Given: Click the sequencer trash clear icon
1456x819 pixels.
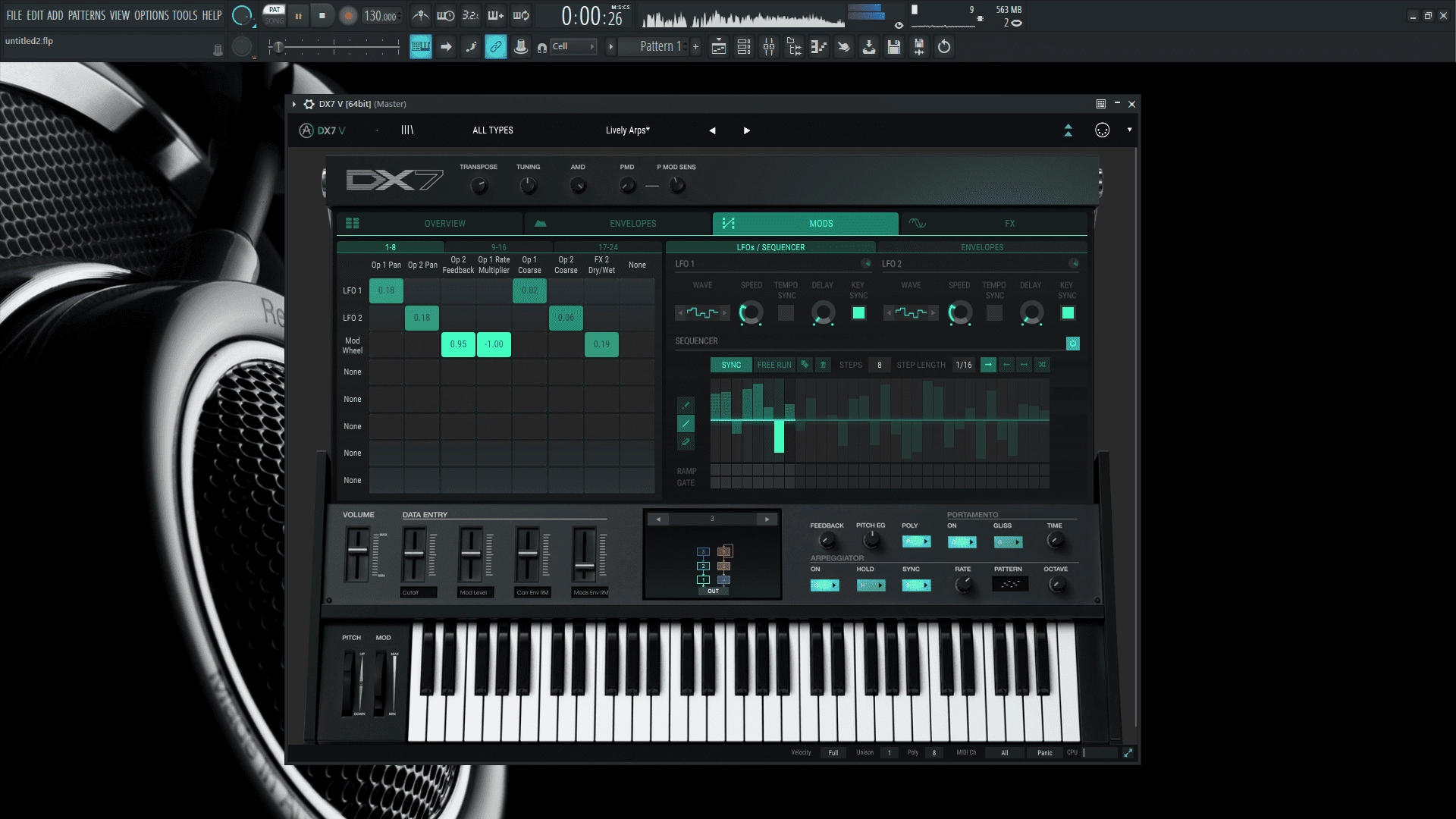Looking at the screenshot, I should (x=823, y=365).
